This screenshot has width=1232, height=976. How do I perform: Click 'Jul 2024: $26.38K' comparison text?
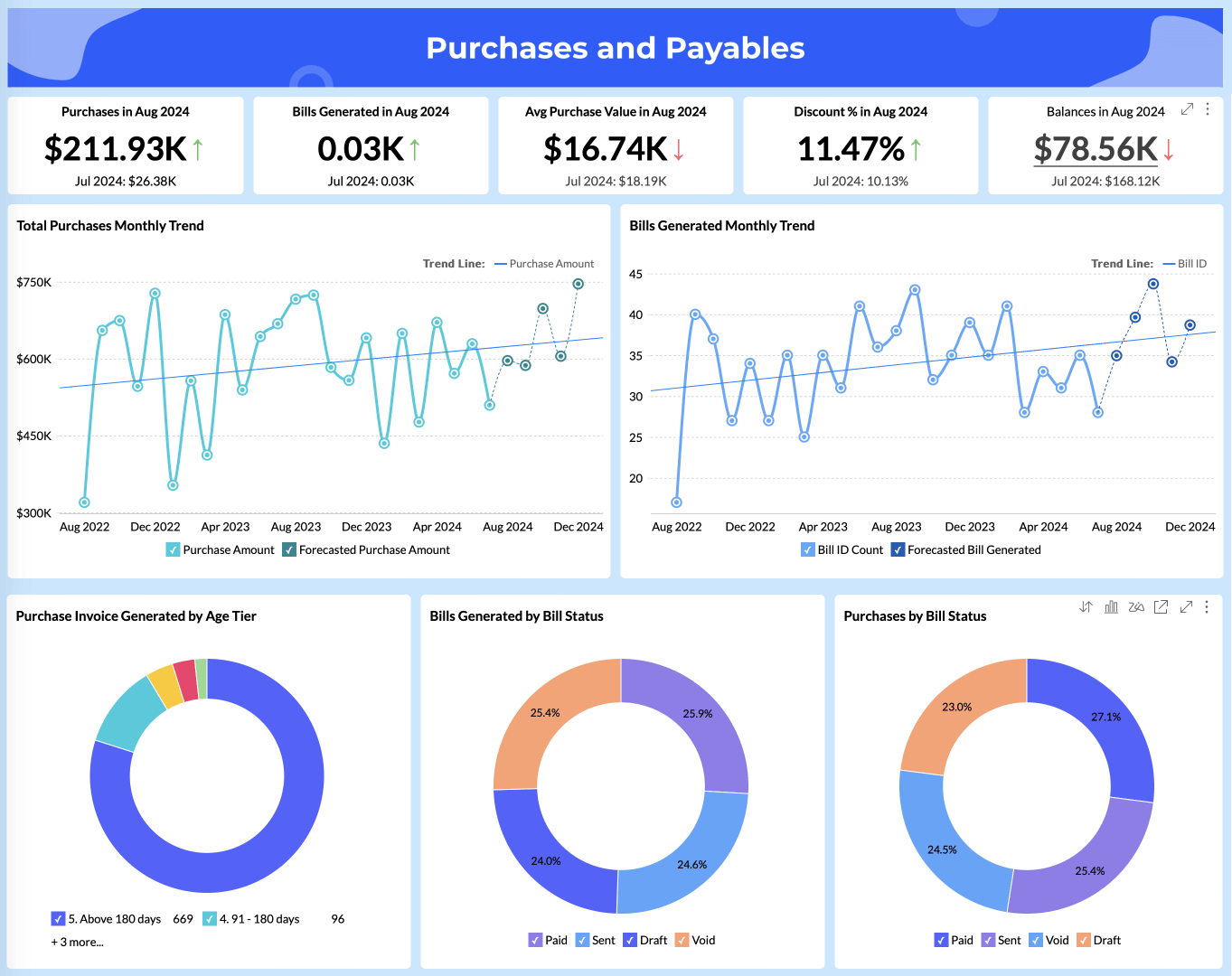(126, 181)
